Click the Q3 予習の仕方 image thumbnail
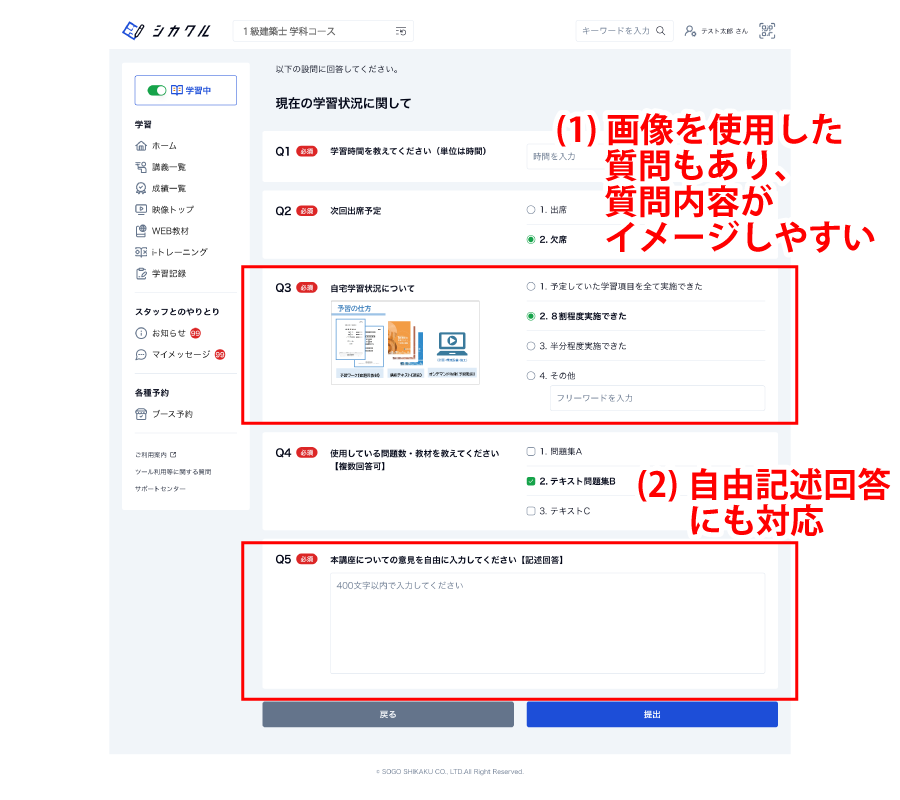 [405, 342]
